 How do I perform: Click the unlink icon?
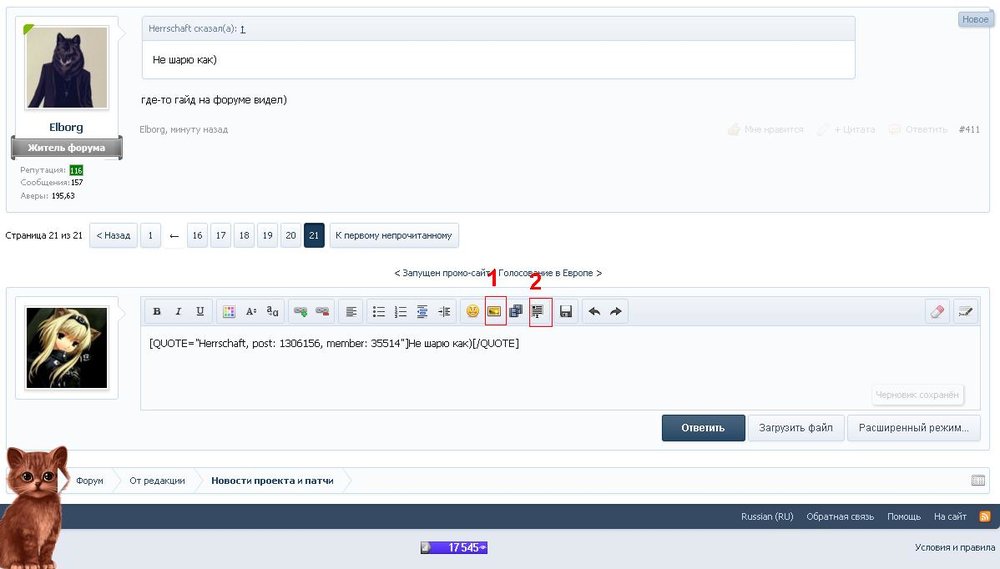[x=322, y=312]
